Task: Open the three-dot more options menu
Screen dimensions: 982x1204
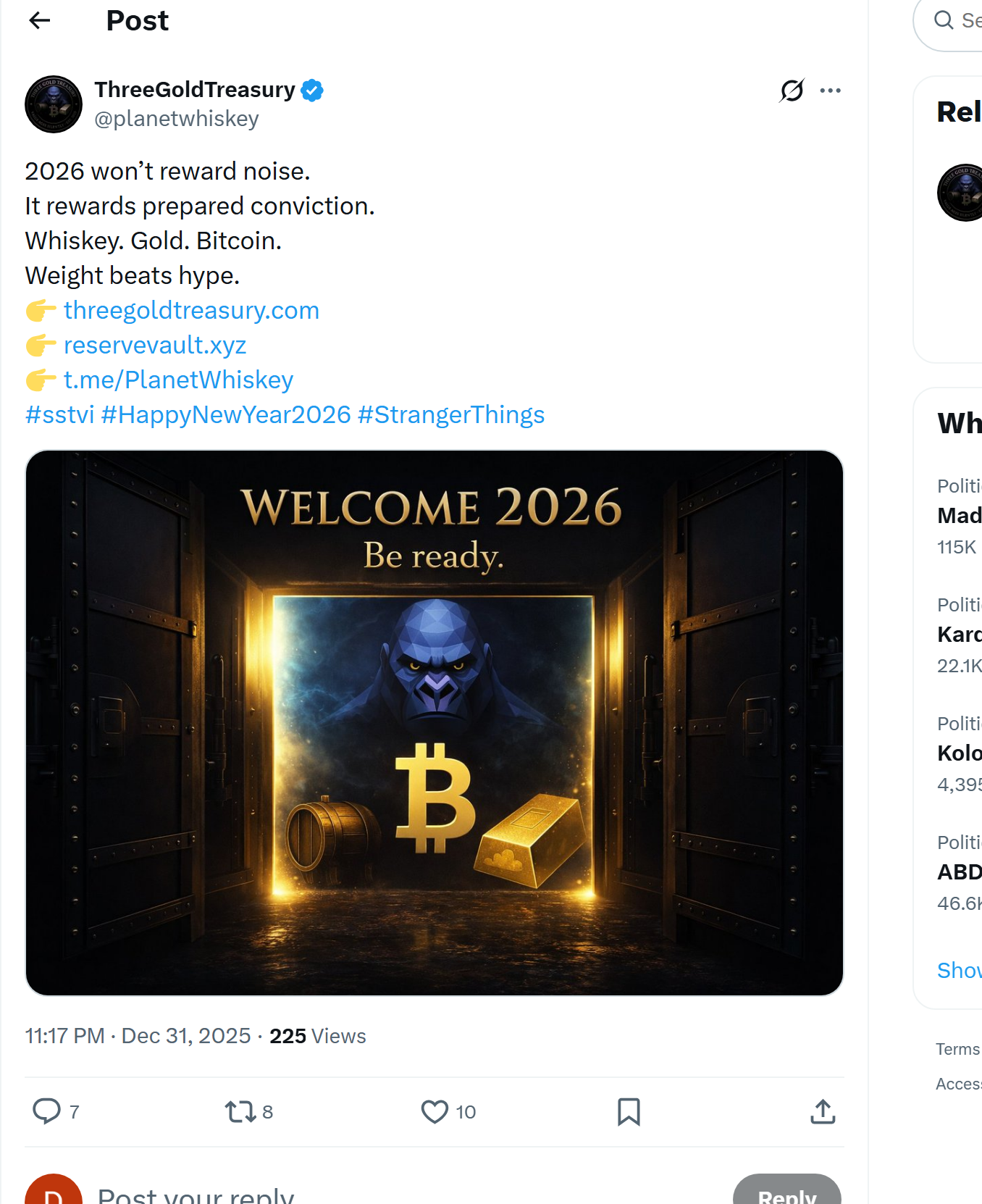Action: point(831,90)
